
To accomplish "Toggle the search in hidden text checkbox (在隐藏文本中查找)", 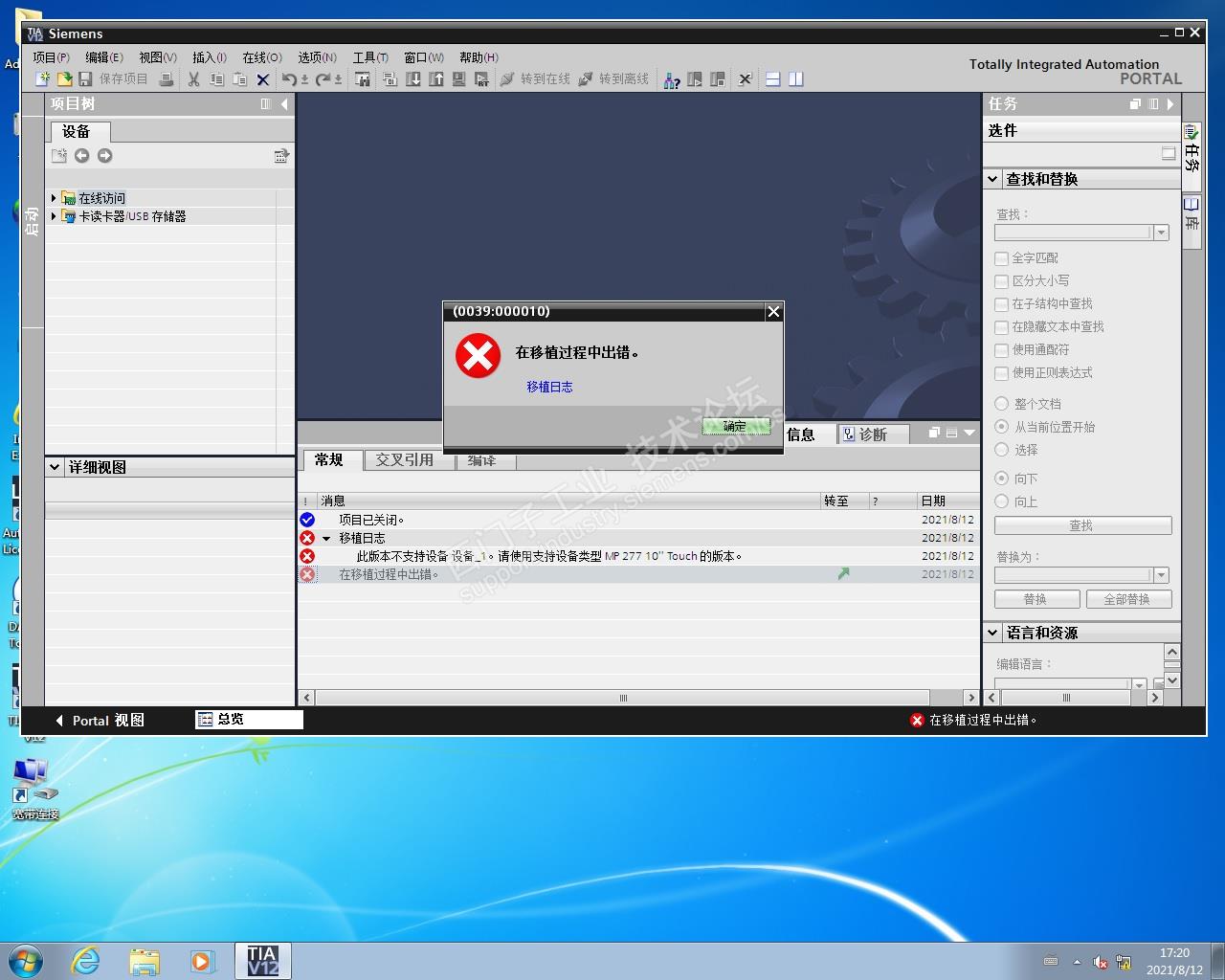I will click(1002, 327).
